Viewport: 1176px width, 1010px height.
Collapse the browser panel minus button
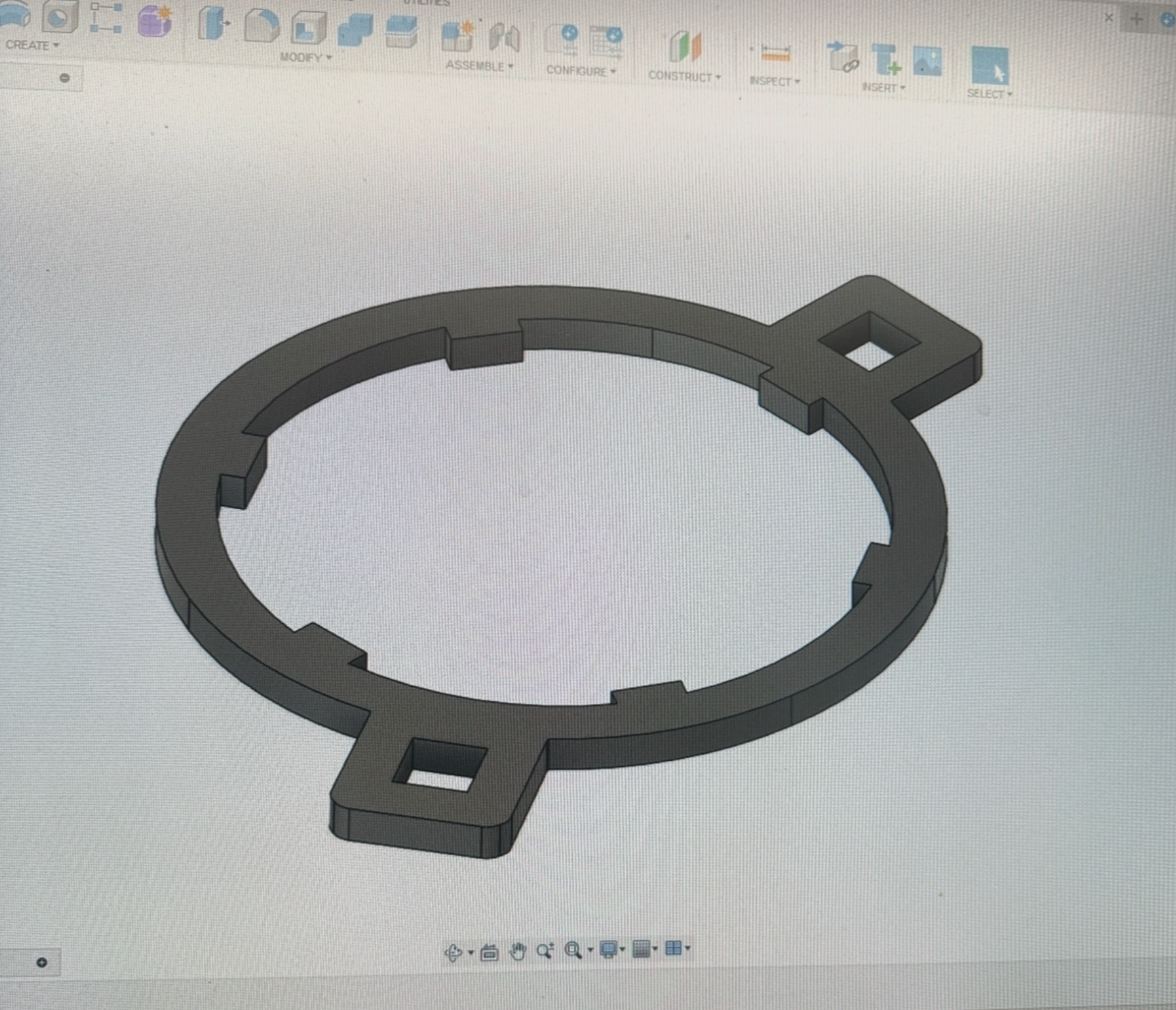(x=64, y=78)
